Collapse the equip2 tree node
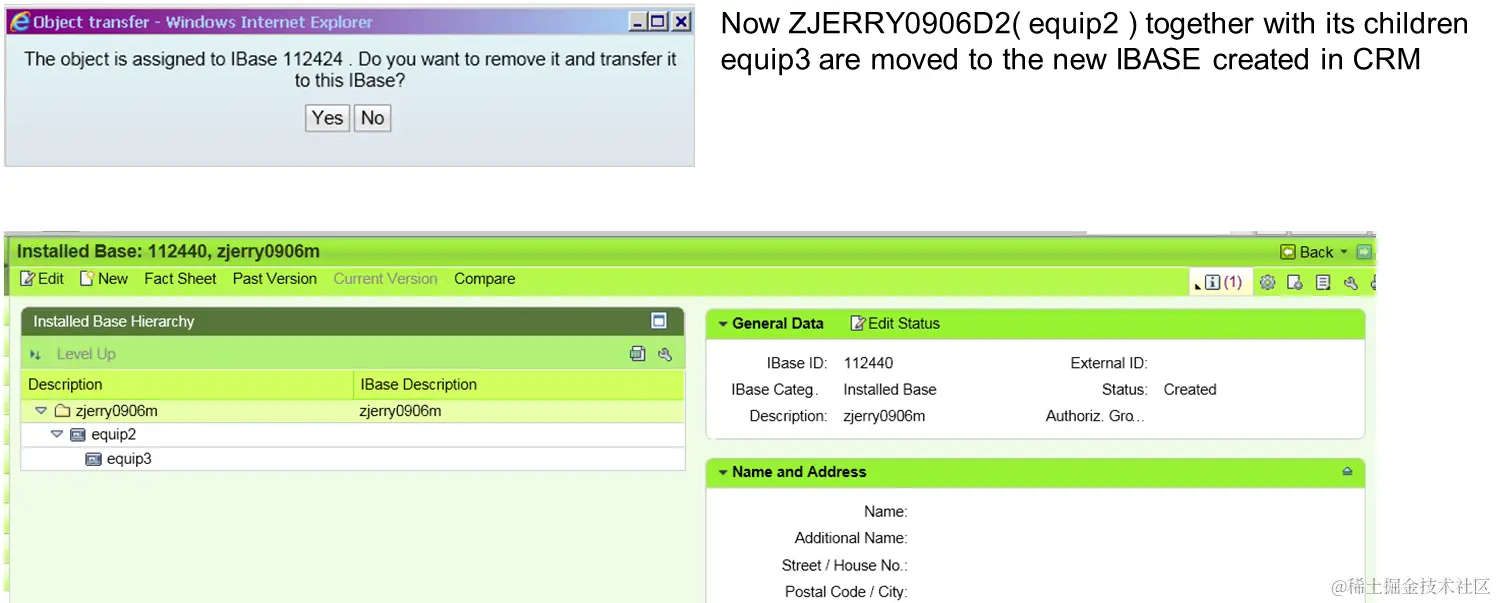The image size is (1497, 603). [x=57, y=435]
